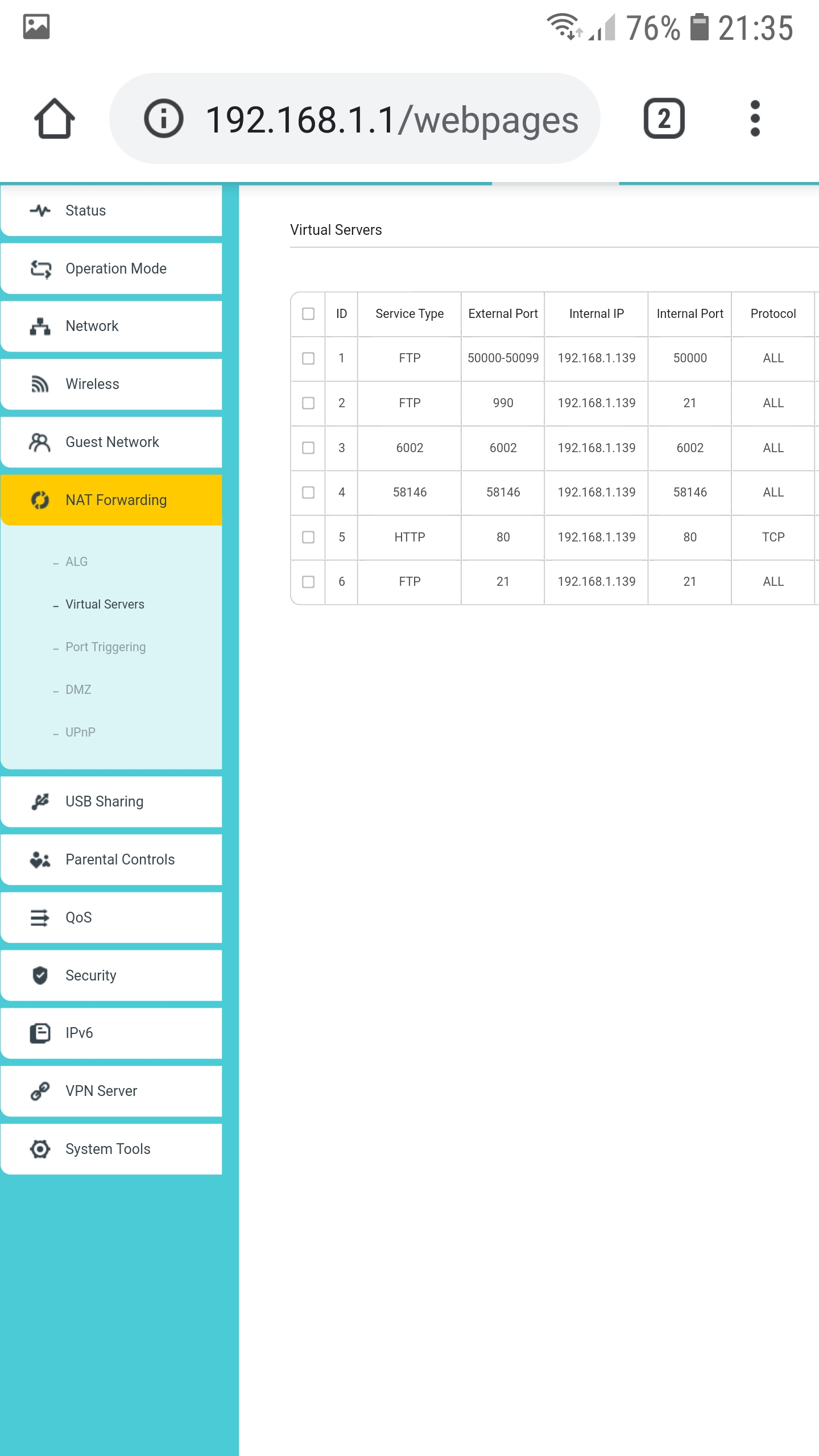Viewport: 819px width, 1456px height.
Task: Tap the address bar URL 192.168.1.1/webpages
Action: coord(392,119)
